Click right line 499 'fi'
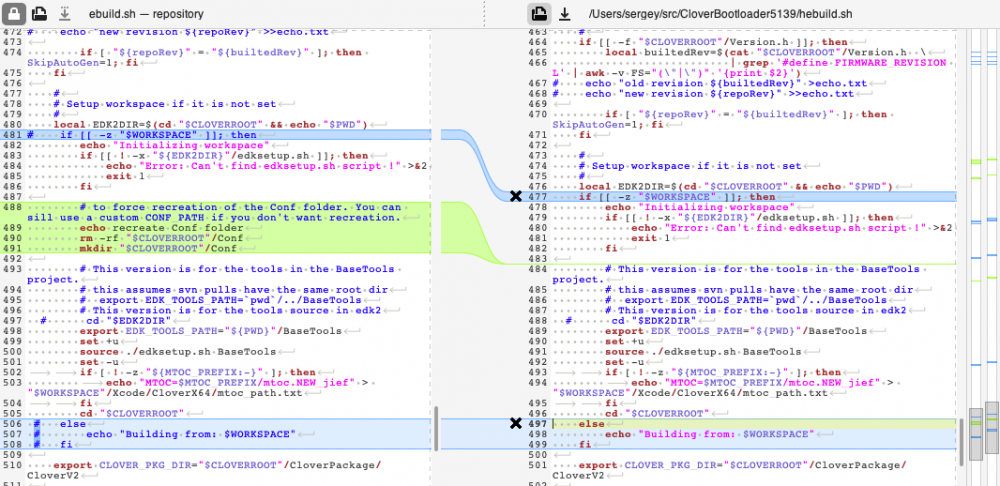The image size is (1000, 486). [x=585, y=445]
